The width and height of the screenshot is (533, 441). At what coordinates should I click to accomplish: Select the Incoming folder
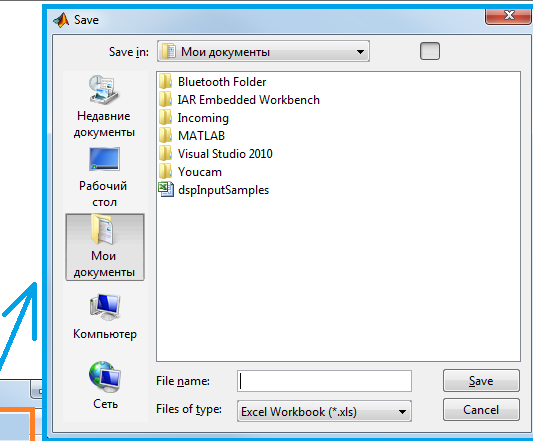click(194, 118)
